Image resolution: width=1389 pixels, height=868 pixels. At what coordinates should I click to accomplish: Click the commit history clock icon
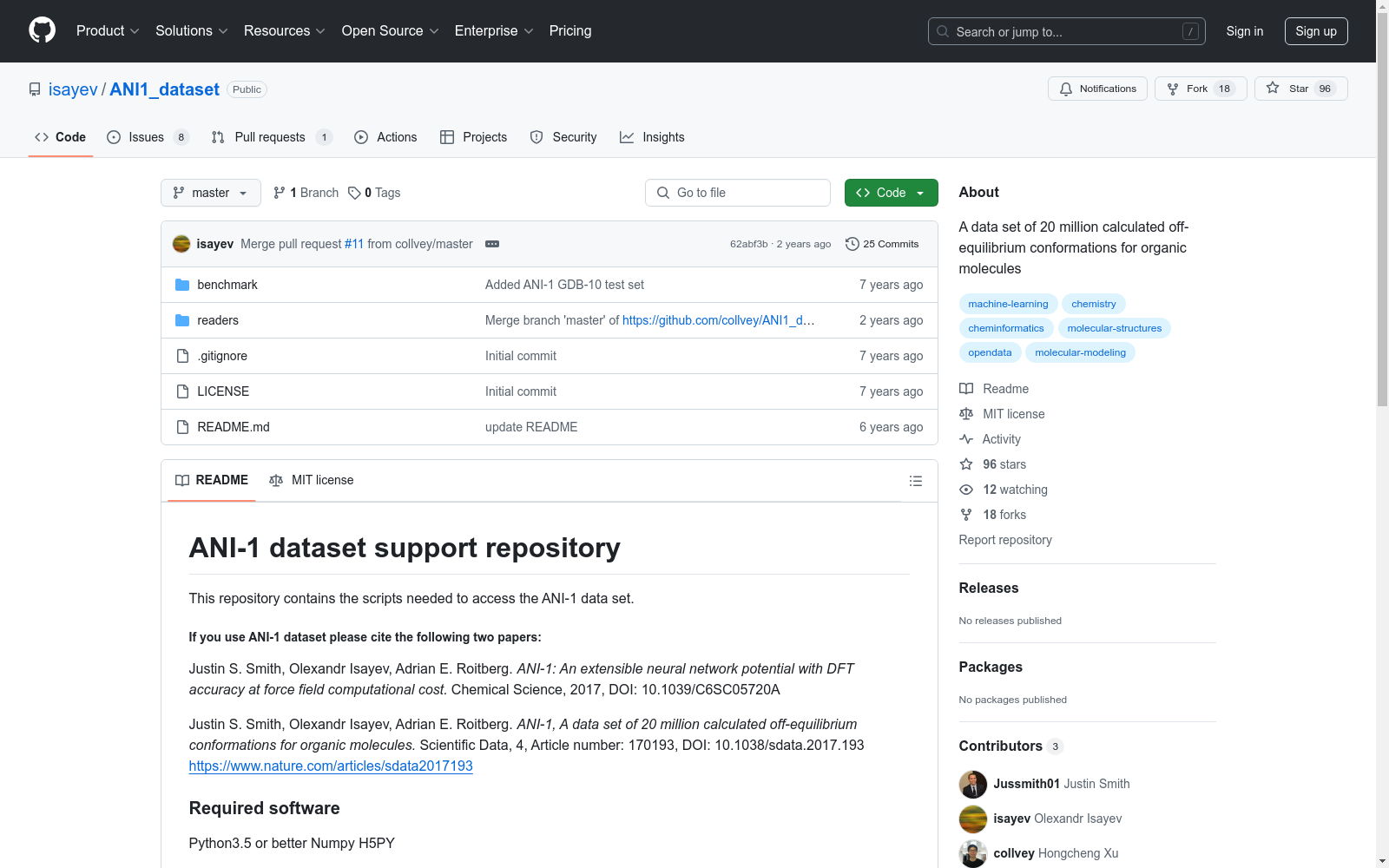tap(852, 244)
